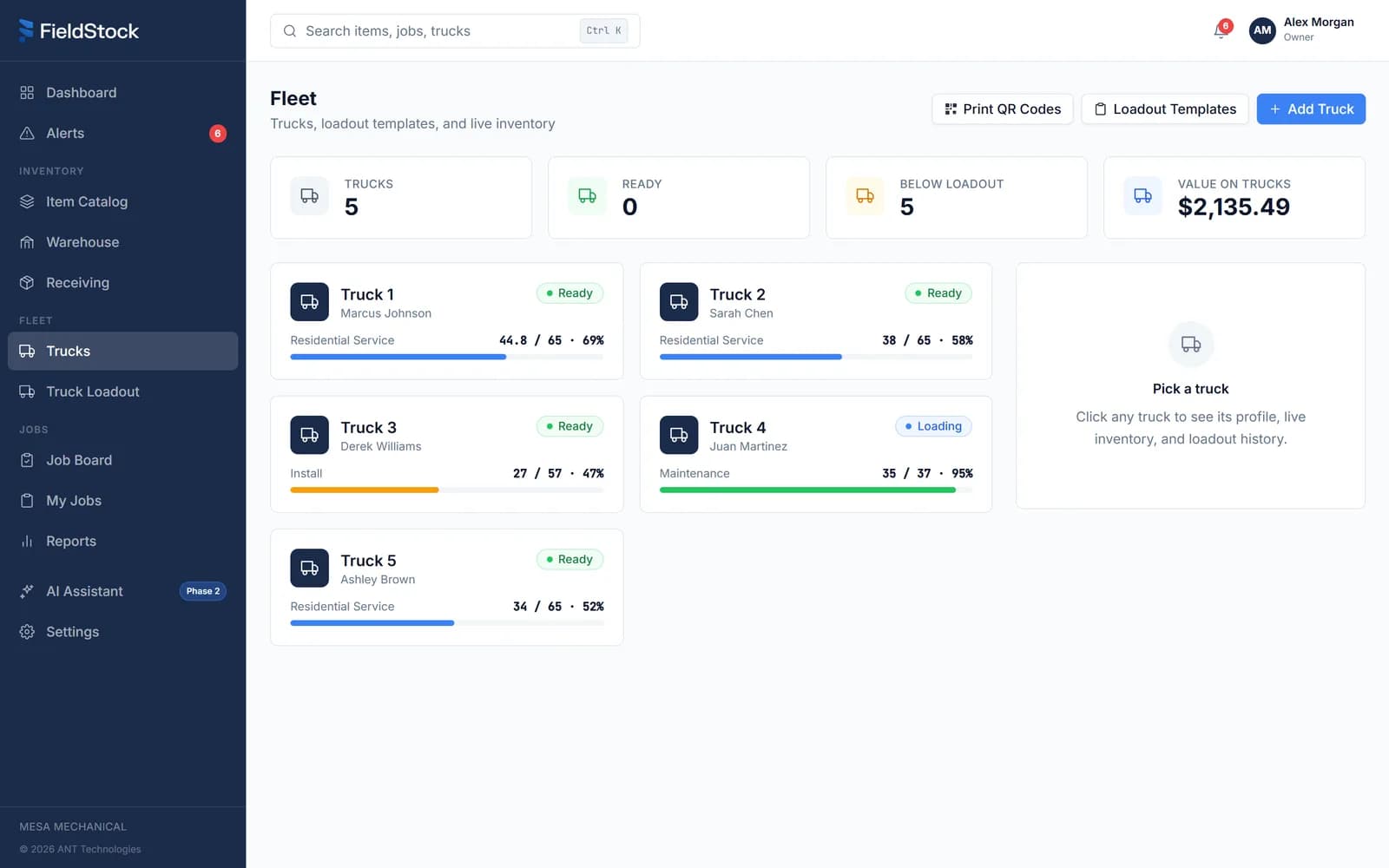Click the MESA MECHANICAL footer text
Screen dimensions: 1389x868
pos(73,826)
